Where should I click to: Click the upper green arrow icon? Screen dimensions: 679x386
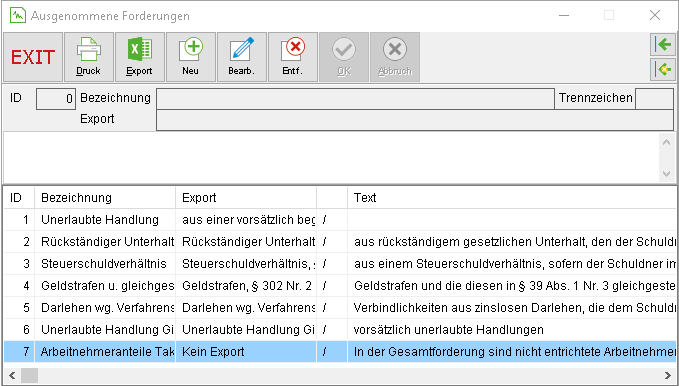pyautogui.click(x=663, y=44)
